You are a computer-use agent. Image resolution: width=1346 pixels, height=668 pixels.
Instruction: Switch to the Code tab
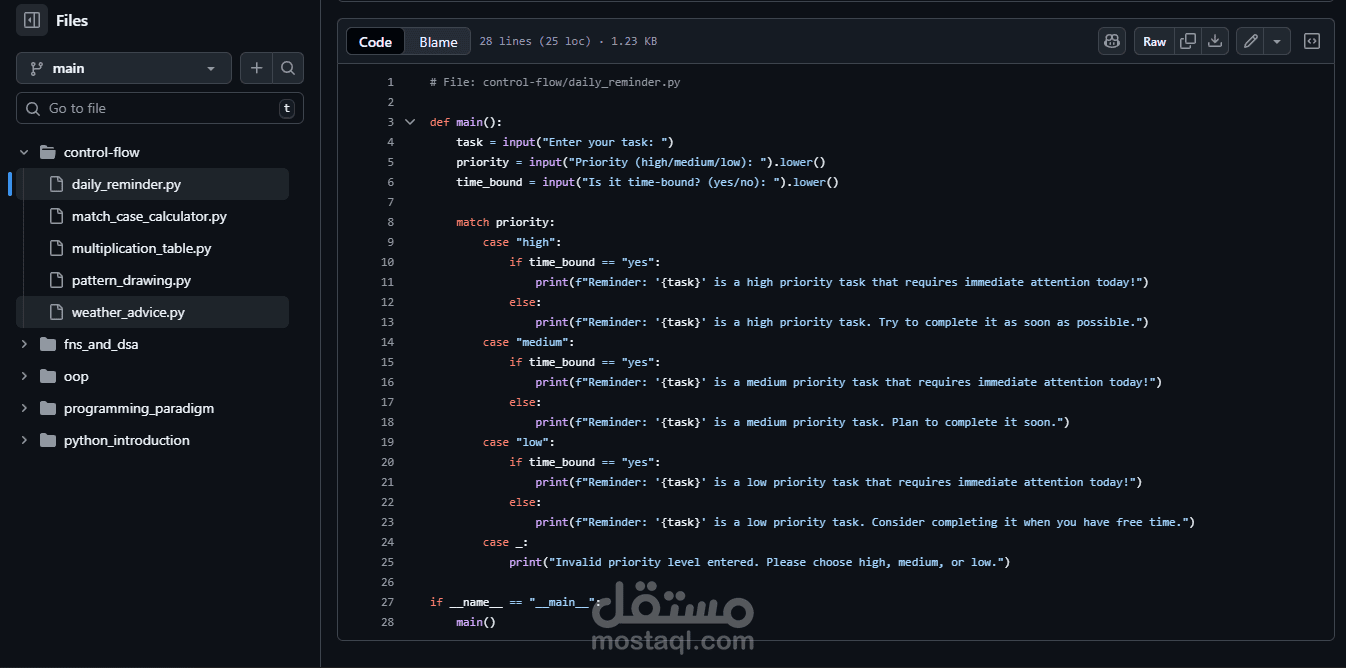tap(375, 41)
